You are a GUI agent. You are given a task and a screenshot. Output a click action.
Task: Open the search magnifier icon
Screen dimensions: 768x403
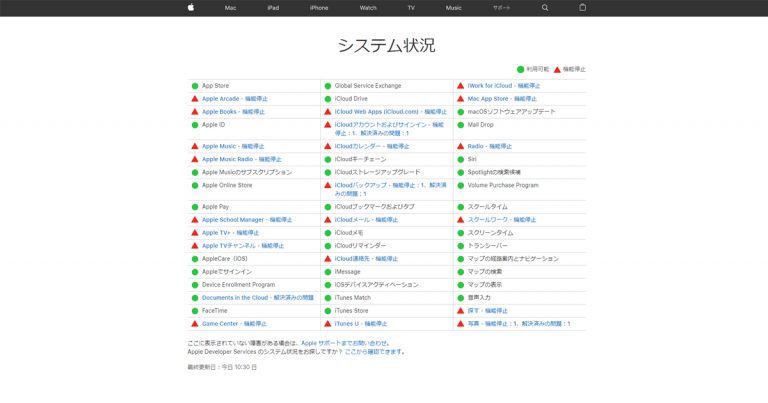[545, 7]
